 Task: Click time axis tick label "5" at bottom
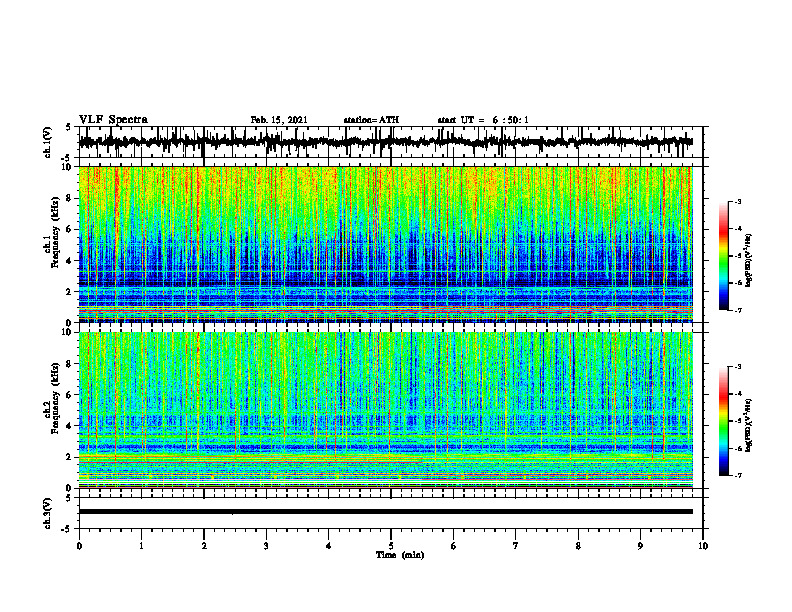[x=391, y=546]
